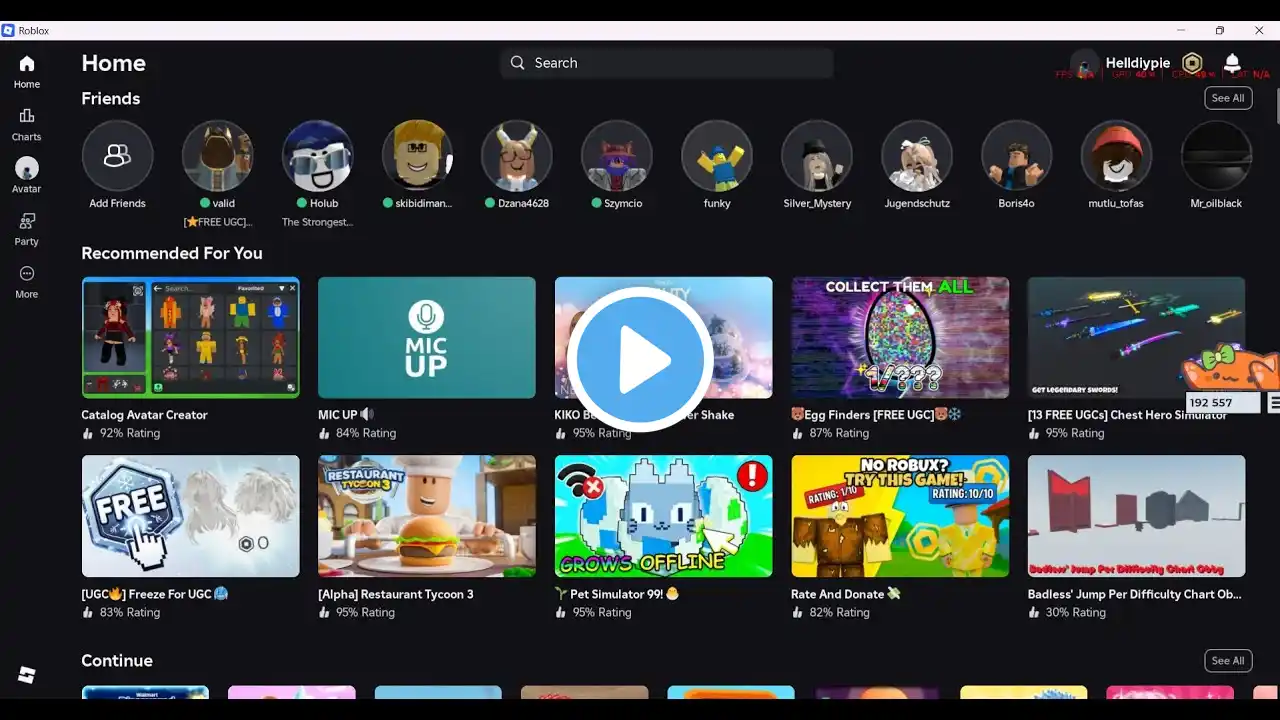Click the Helldiyple username

click(1138, 63)
